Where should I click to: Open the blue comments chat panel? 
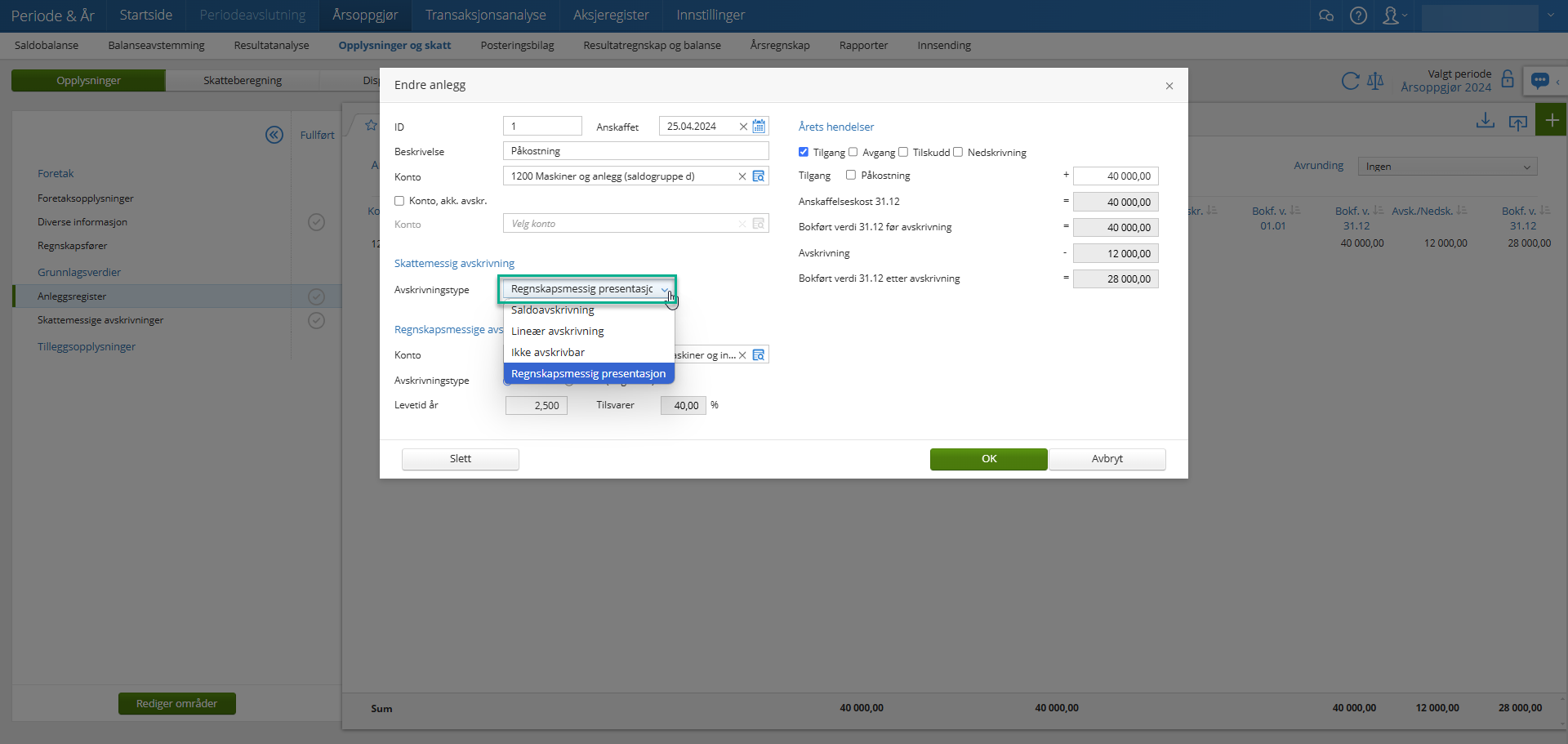tap(1540, 80)
